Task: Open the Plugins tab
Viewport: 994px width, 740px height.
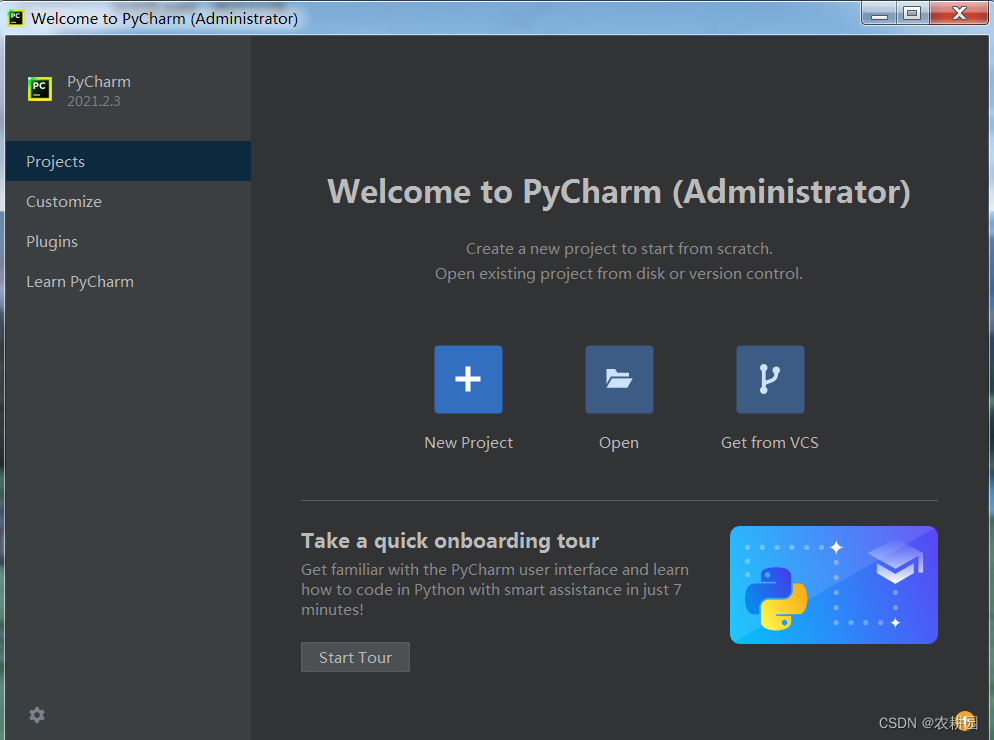Action: point(128,242)
